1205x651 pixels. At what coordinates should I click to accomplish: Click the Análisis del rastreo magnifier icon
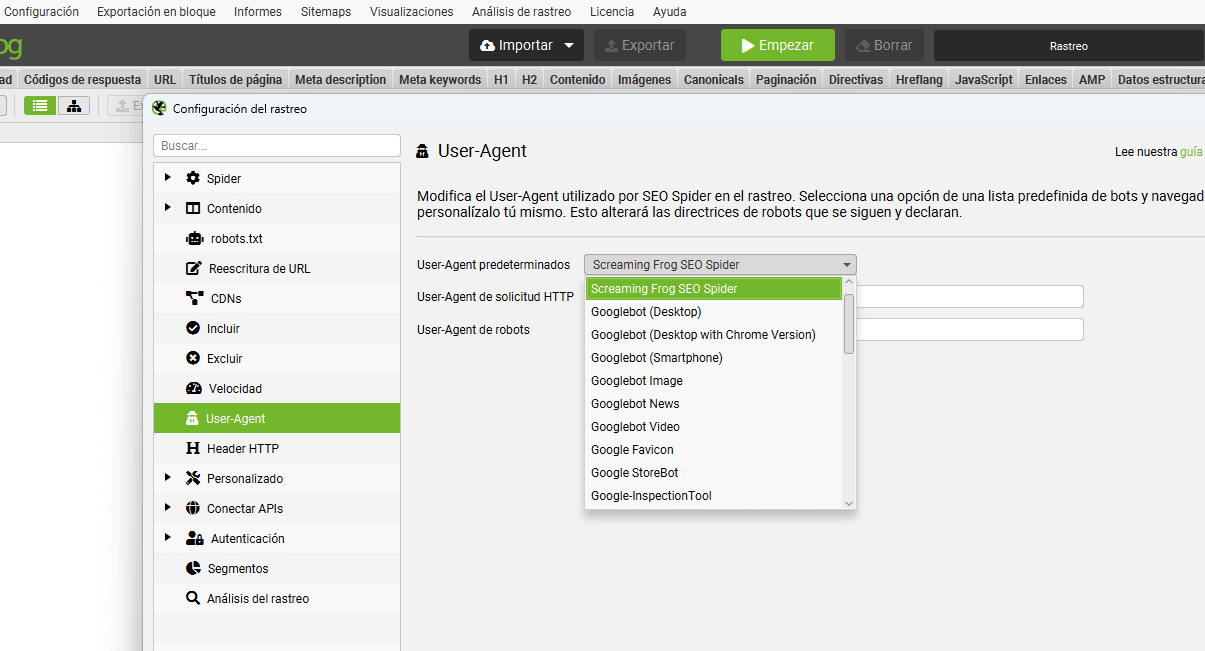(x=193, y=598)
